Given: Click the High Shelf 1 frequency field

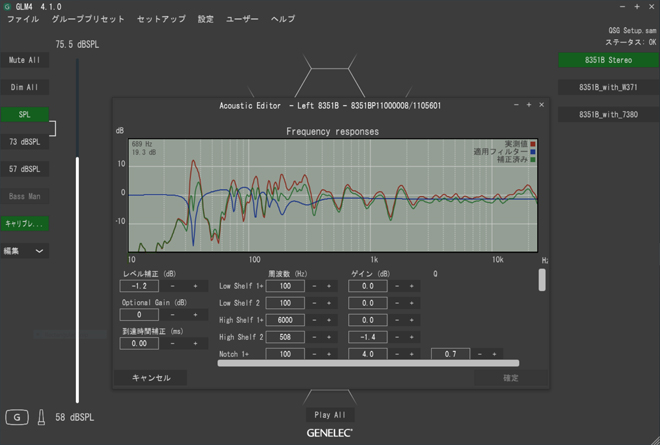Looking at the screenshot, I should coord(285,320).
